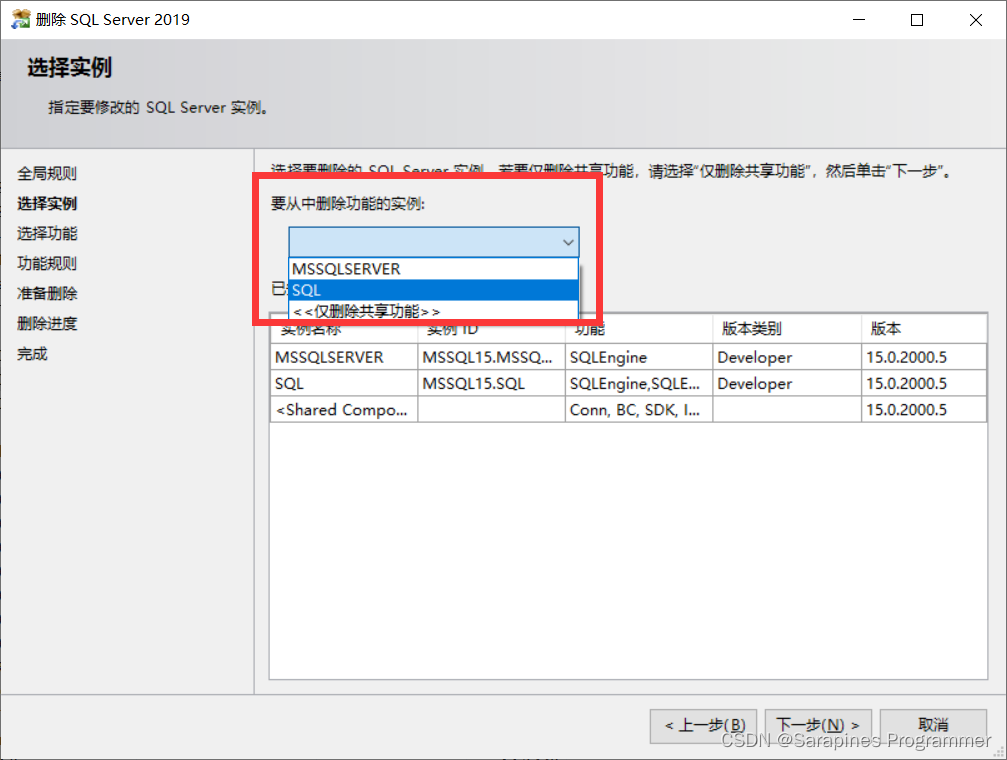
Task: Click 下一步(N) to proceed
Action: coord(817,726)
